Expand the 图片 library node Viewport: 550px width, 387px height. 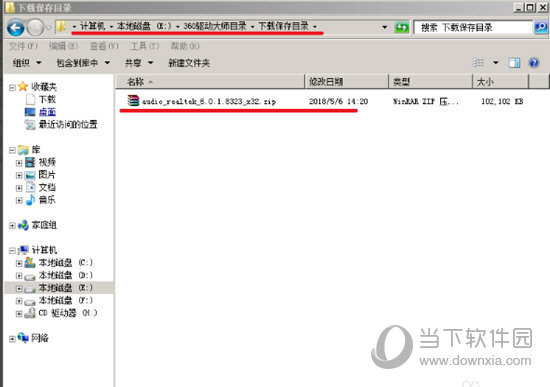tap(19, 175)
